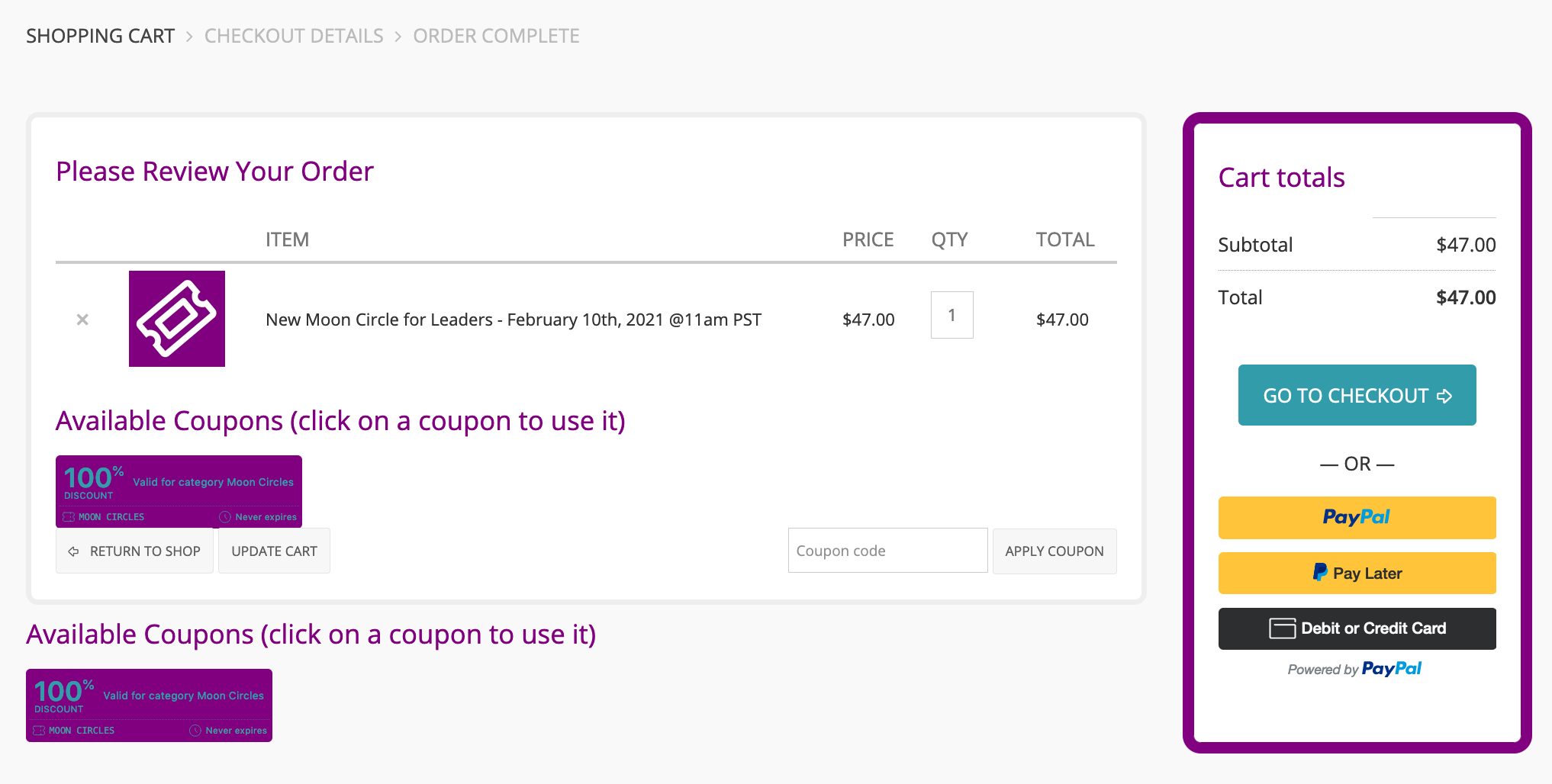Go to Checkout Details breadcrumb step
This screenshot has height=784, width=1552.
coord(294,36)
